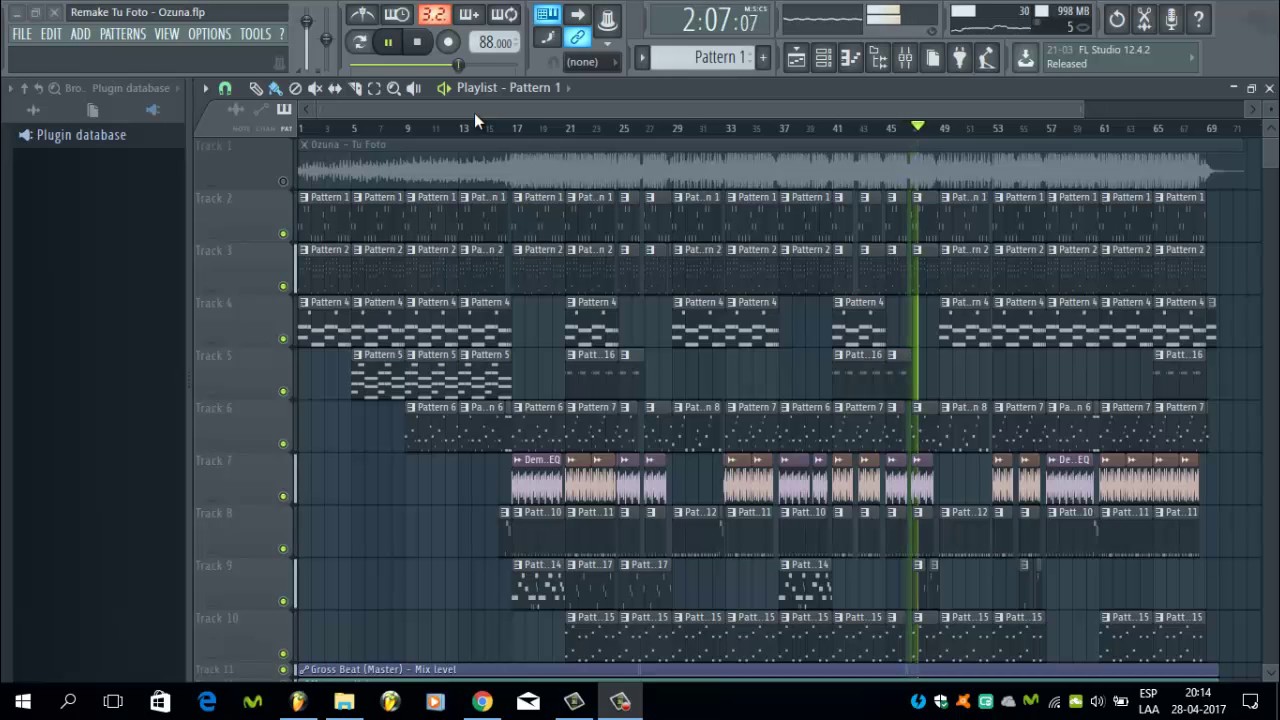
Task: Open the browser options arrow
Action: [x=10, y=88]
